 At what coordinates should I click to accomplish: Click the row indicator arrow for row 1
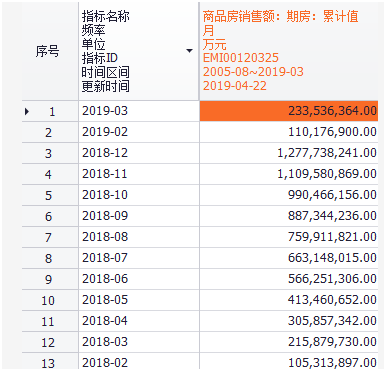pyautogui.click(x=27, y=111)
